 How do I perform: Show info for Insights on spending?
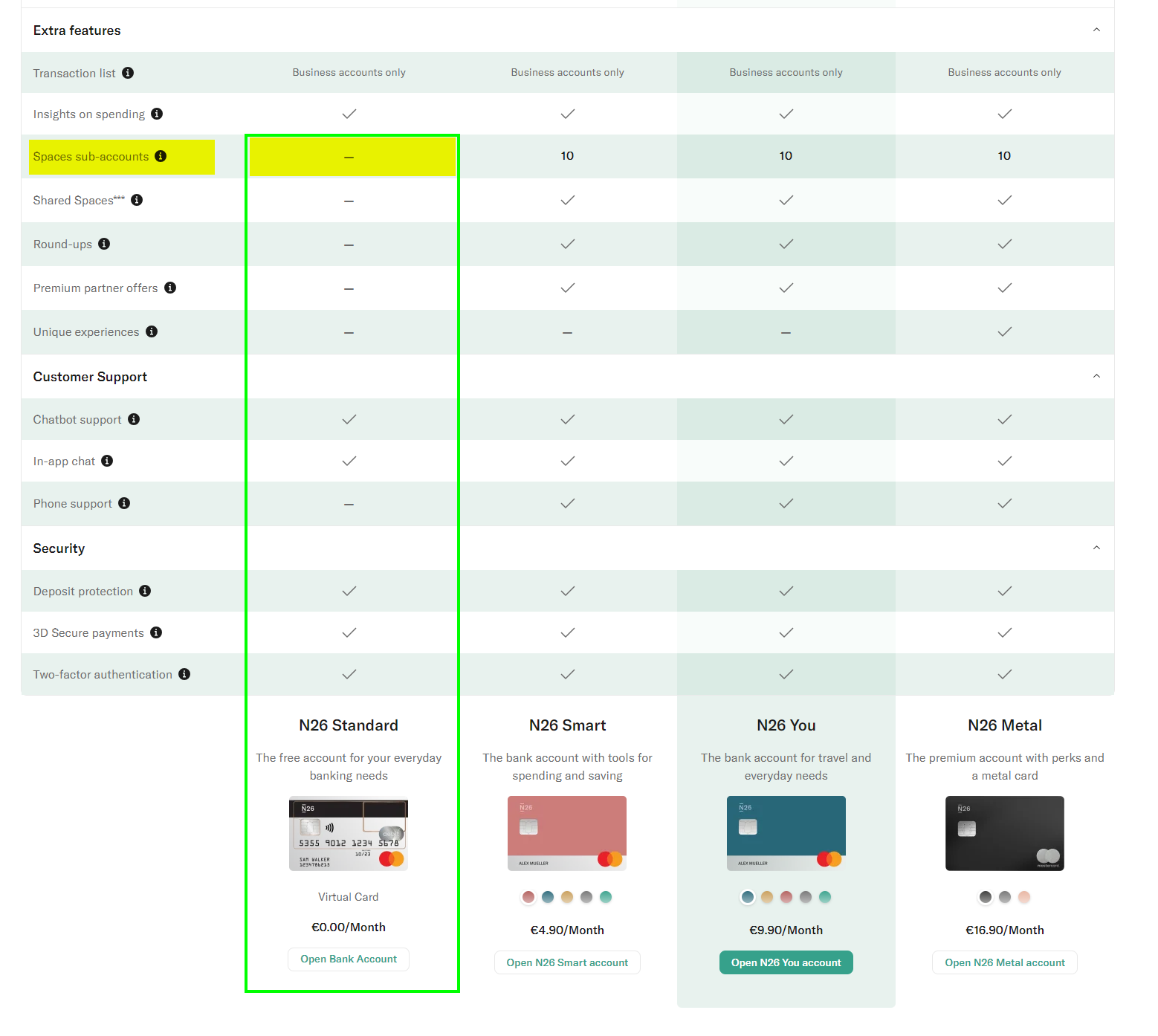click(x=157, y=114)
